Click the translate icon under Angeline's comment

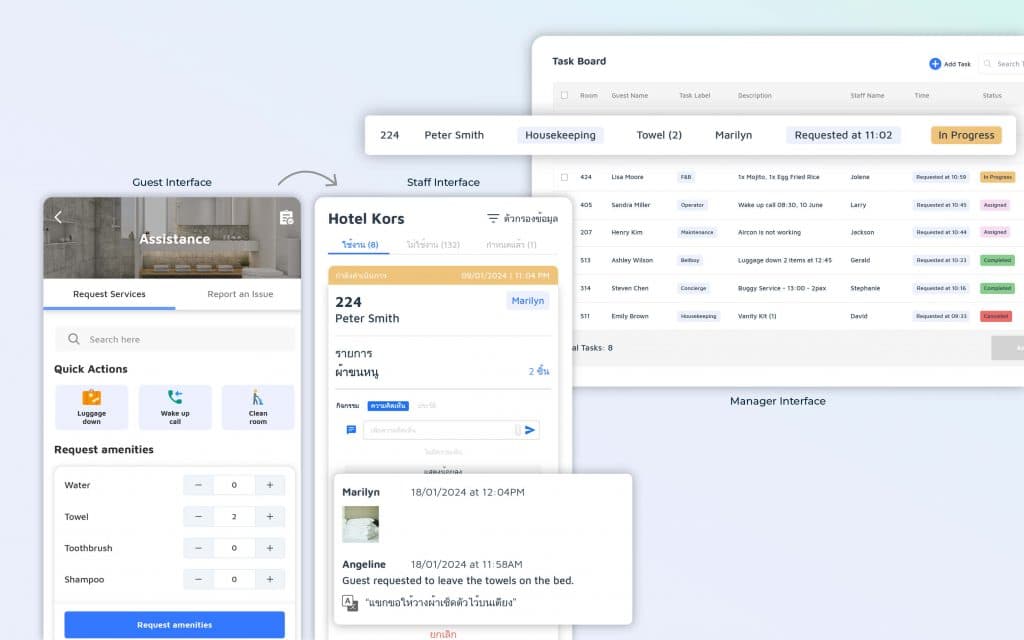349,602
